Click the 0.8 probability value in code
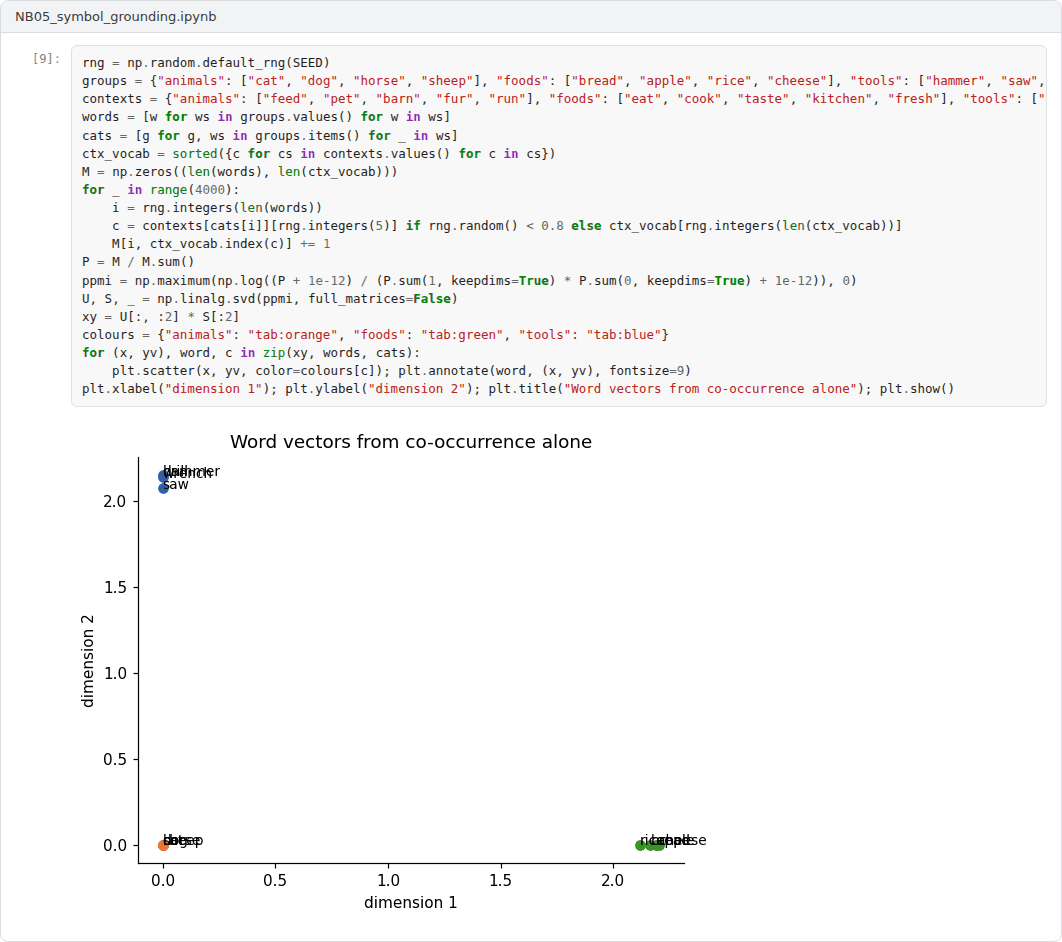The height and width of the screenshot is (942, 1062). pyautogui.click(x=552, y=226)
